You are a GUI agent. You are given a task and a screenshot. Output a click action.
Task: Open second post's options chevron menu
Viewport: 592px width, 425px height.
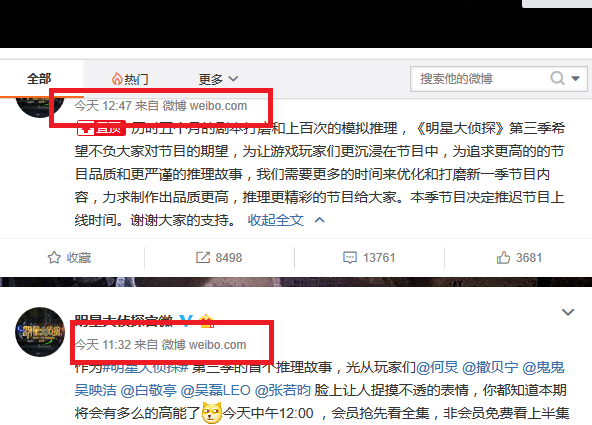(568, 312)
